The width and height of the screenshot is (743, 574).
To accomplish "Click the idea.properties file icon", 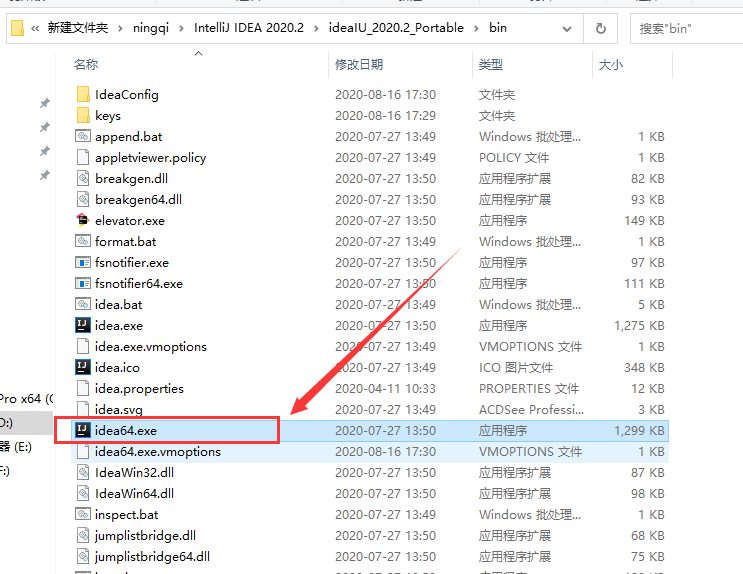I will [83, 388].
